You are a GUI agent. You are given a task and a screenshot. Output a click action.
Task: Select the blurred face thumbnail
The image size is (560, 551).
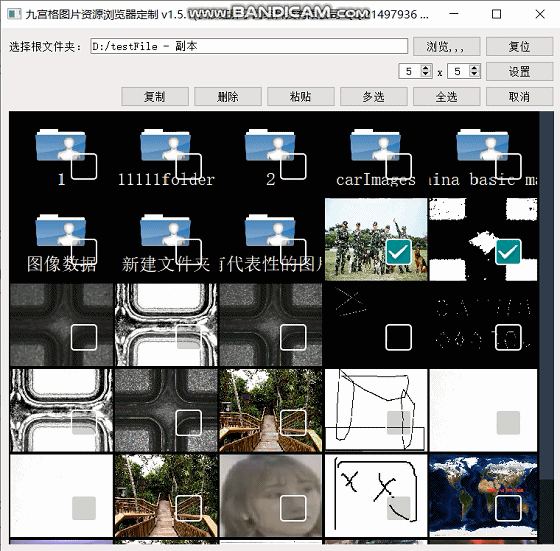(270, 495)
